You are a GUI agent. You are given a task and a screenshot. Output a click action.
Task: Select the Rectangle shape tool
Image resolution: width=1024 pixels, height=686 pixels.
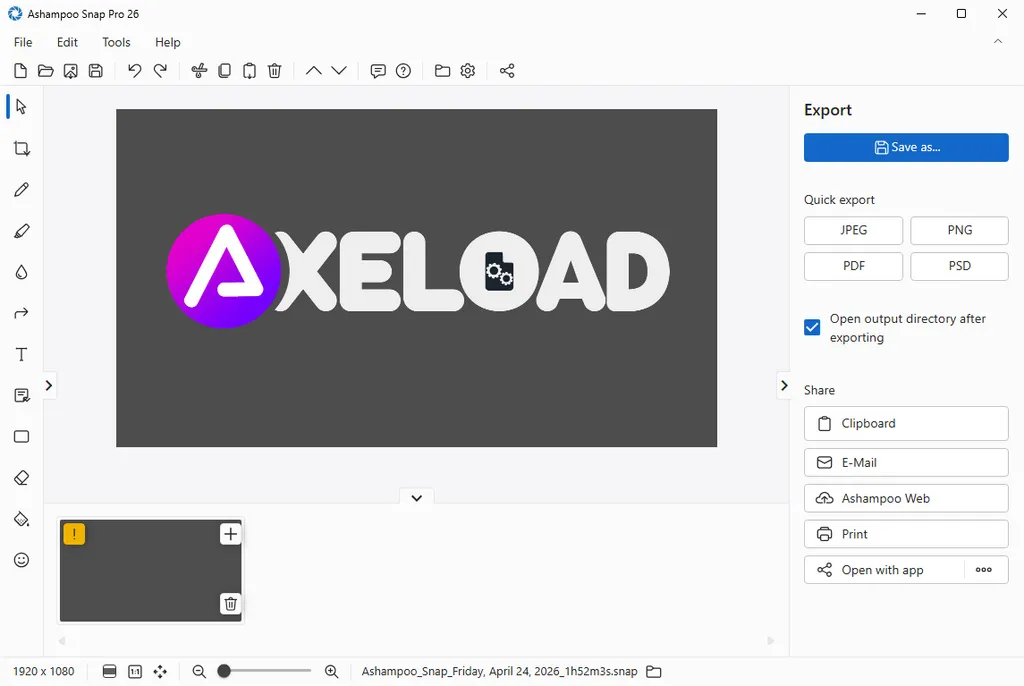22,436
